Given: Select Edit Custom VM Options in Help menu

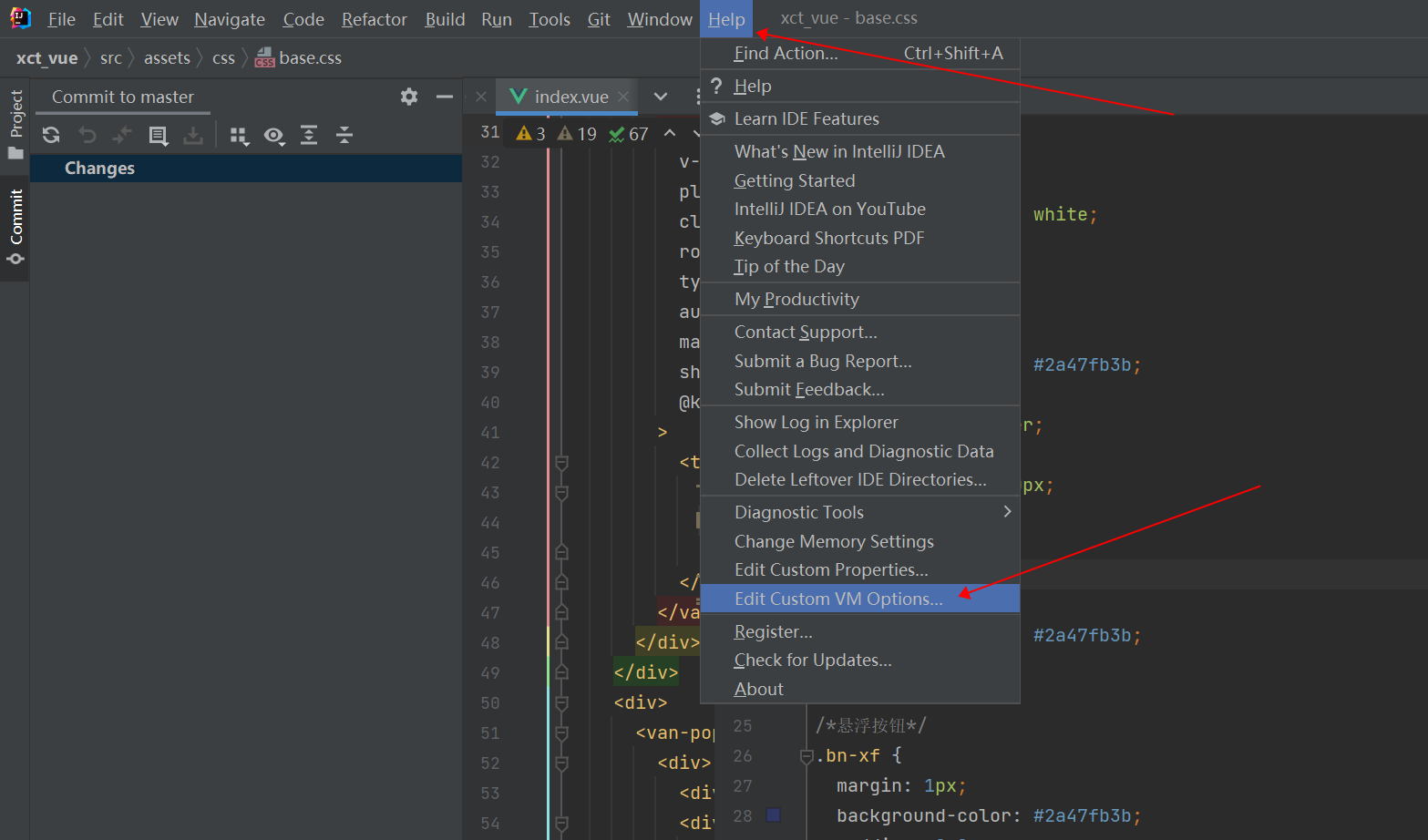Looking at the screenshot, I should click(x=839, y=599).
